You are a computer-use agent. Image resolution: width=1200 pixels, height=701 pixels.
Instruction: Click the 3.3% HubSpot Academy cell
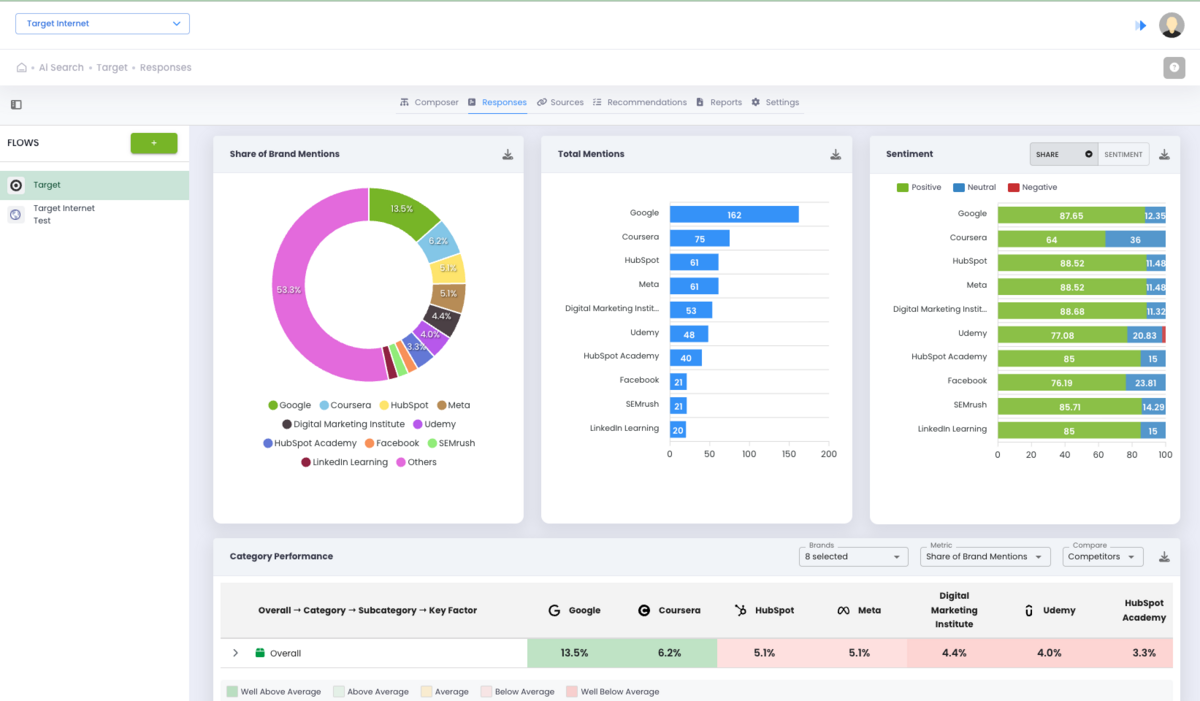1144,653
